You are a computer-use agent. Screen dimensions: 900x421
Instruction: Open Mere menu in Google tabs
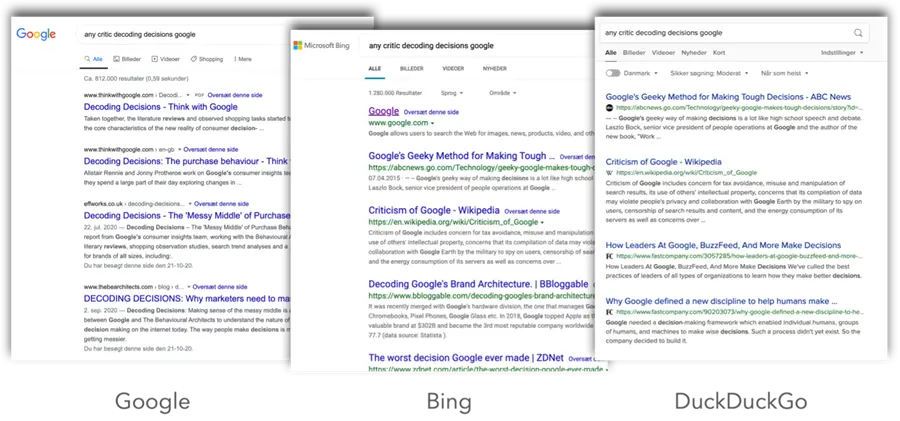(242, 59)
